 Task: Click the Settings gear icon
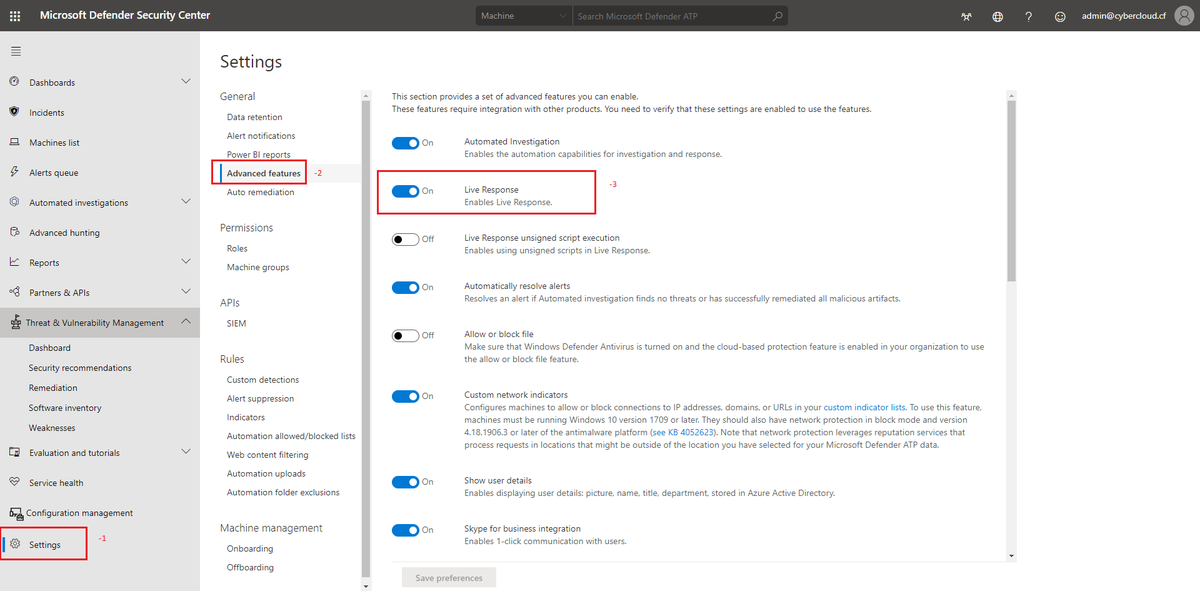point(15,544)
